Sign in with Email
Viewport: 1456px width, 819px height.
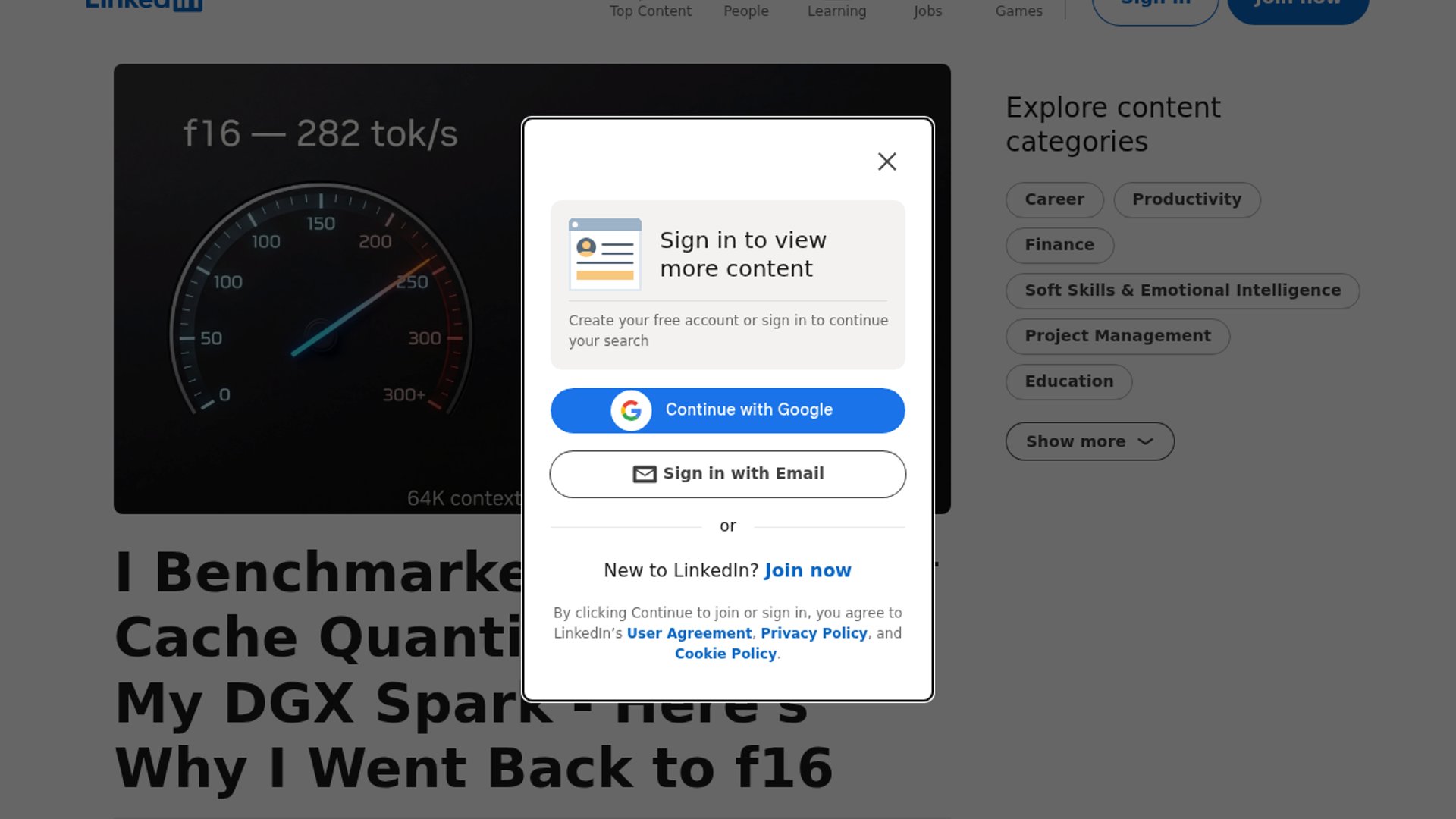(x=727, y=474)
